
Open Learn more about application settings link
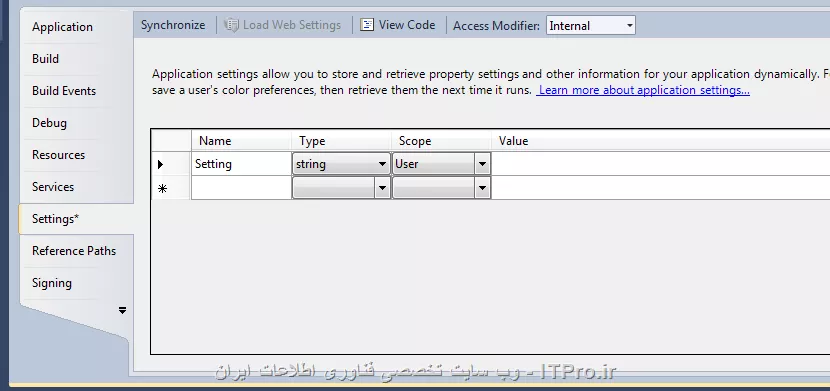644,90
